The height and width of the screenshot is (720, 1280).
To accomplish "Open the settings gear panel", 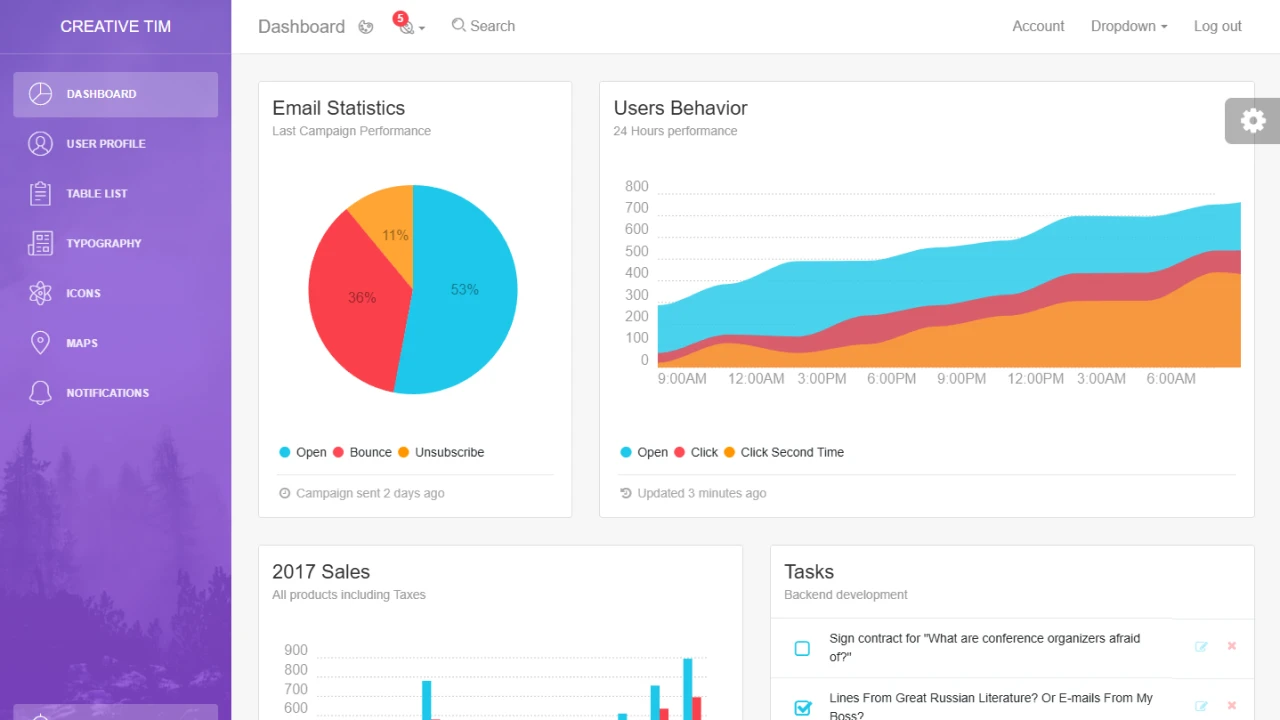I will (x=1253, y=121).
